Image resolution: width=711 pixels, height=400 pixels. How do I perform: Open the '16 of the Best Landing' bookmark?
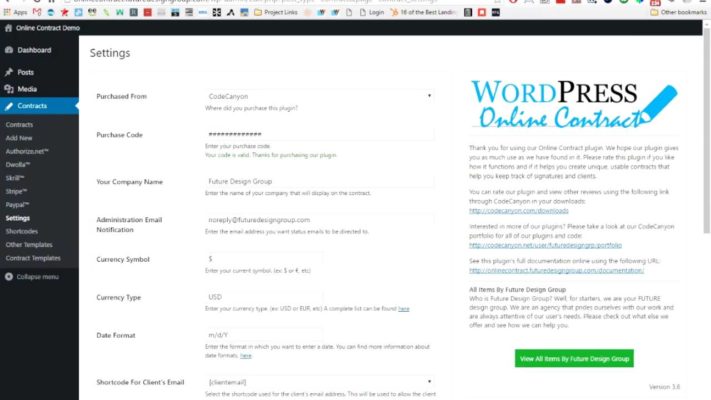click(x=424, y=12)
